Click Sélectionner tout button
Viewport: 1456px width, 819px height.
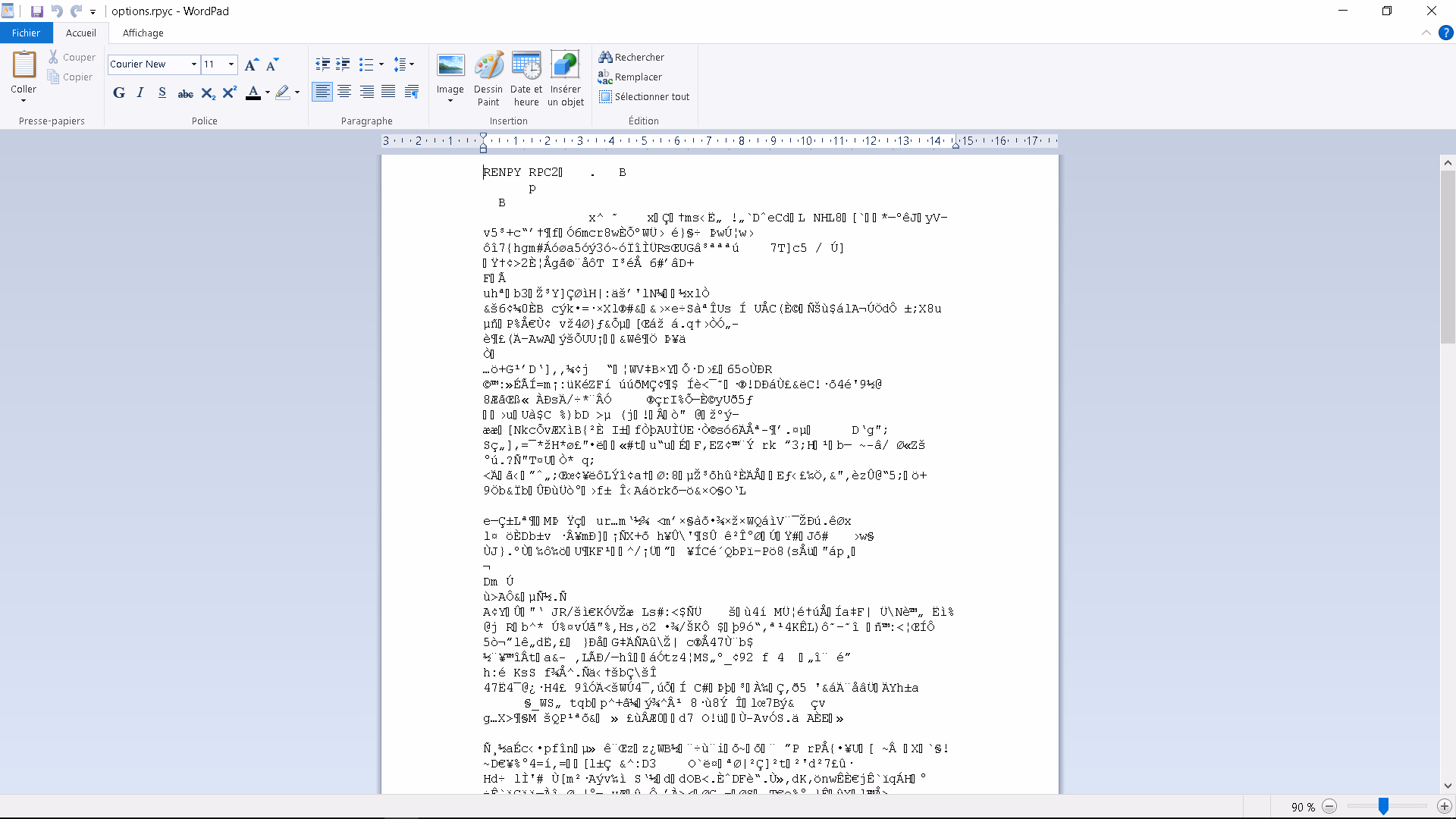[645, 96]
